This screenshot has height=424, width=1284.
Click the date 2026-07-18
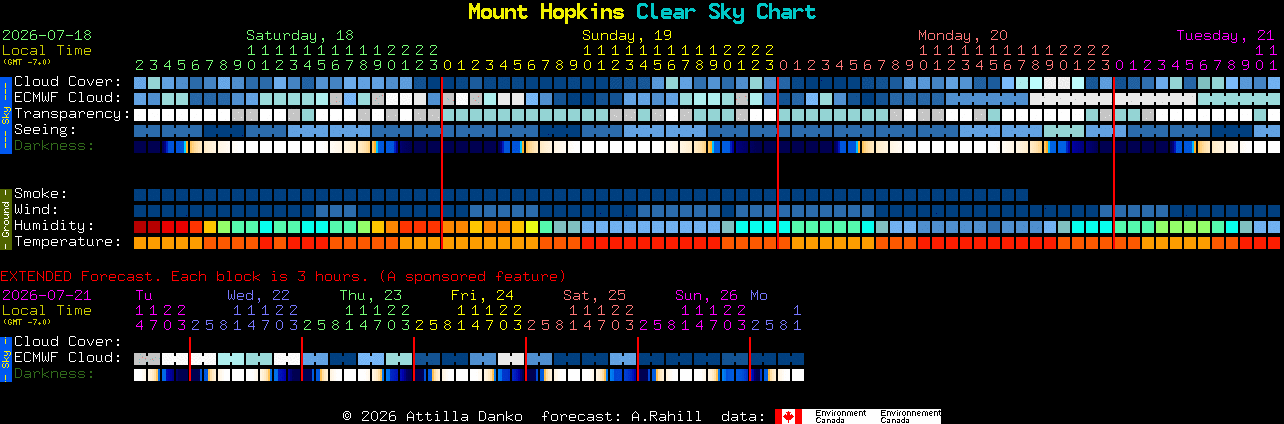point(47,35)
